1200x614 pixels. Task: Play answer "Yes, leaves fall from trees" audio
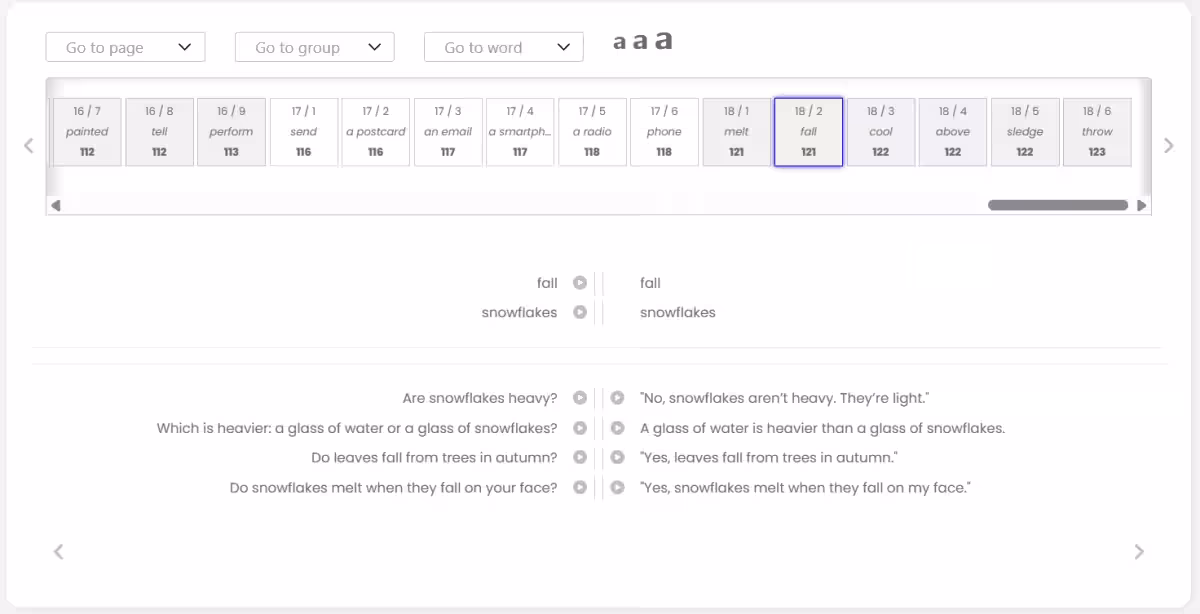pyautogui.click(x=618, y=458)
